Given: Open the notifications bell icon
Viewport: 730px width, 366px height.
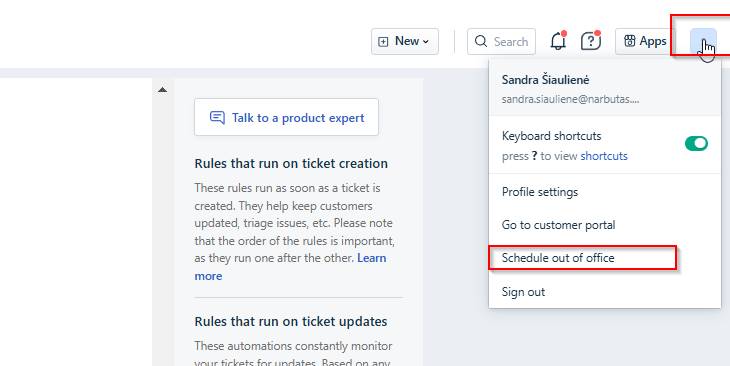Looking at the screenshot, I should [x=558, y=41].
